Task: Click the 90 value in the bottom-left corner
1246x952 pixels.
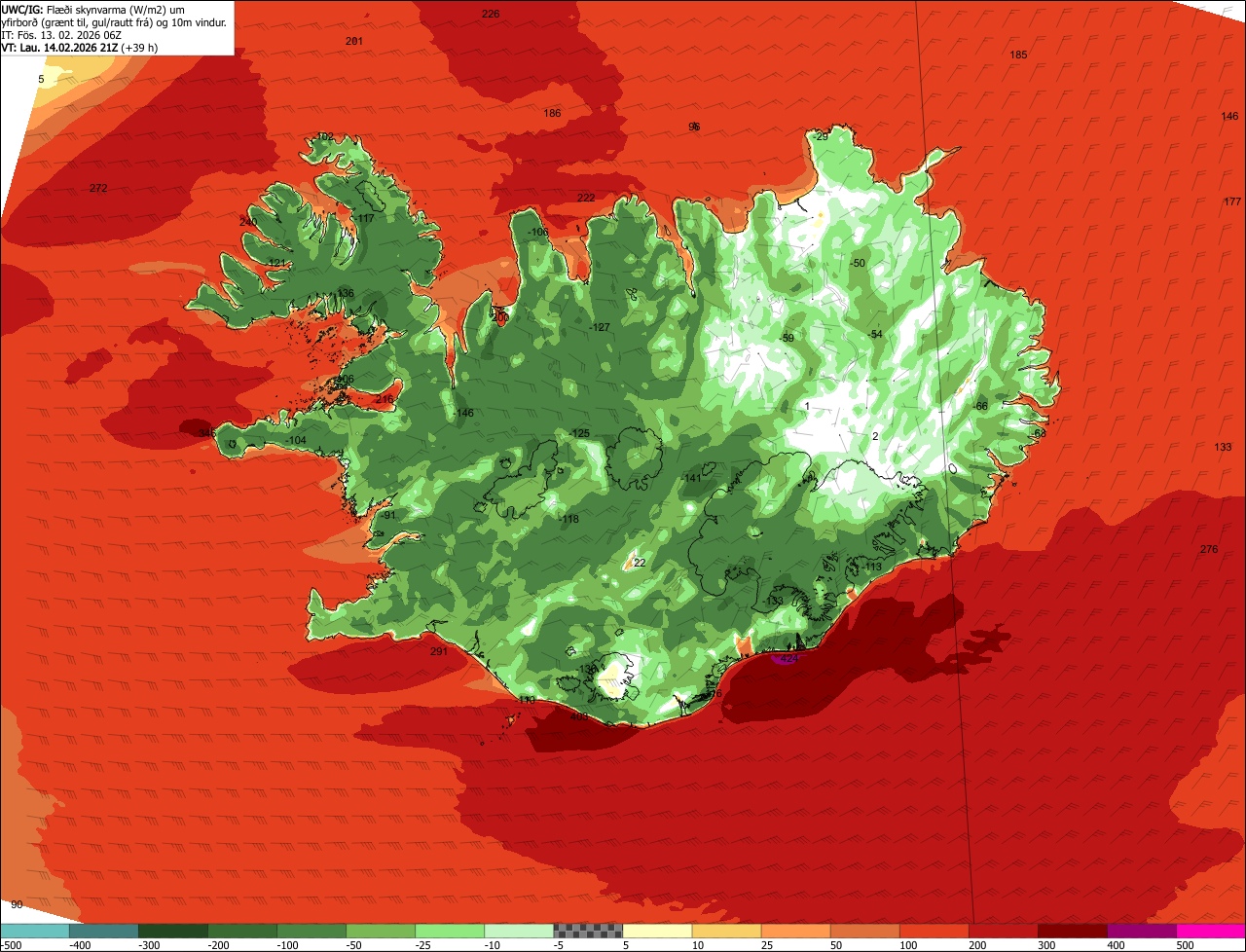Action: click(16, 904)
